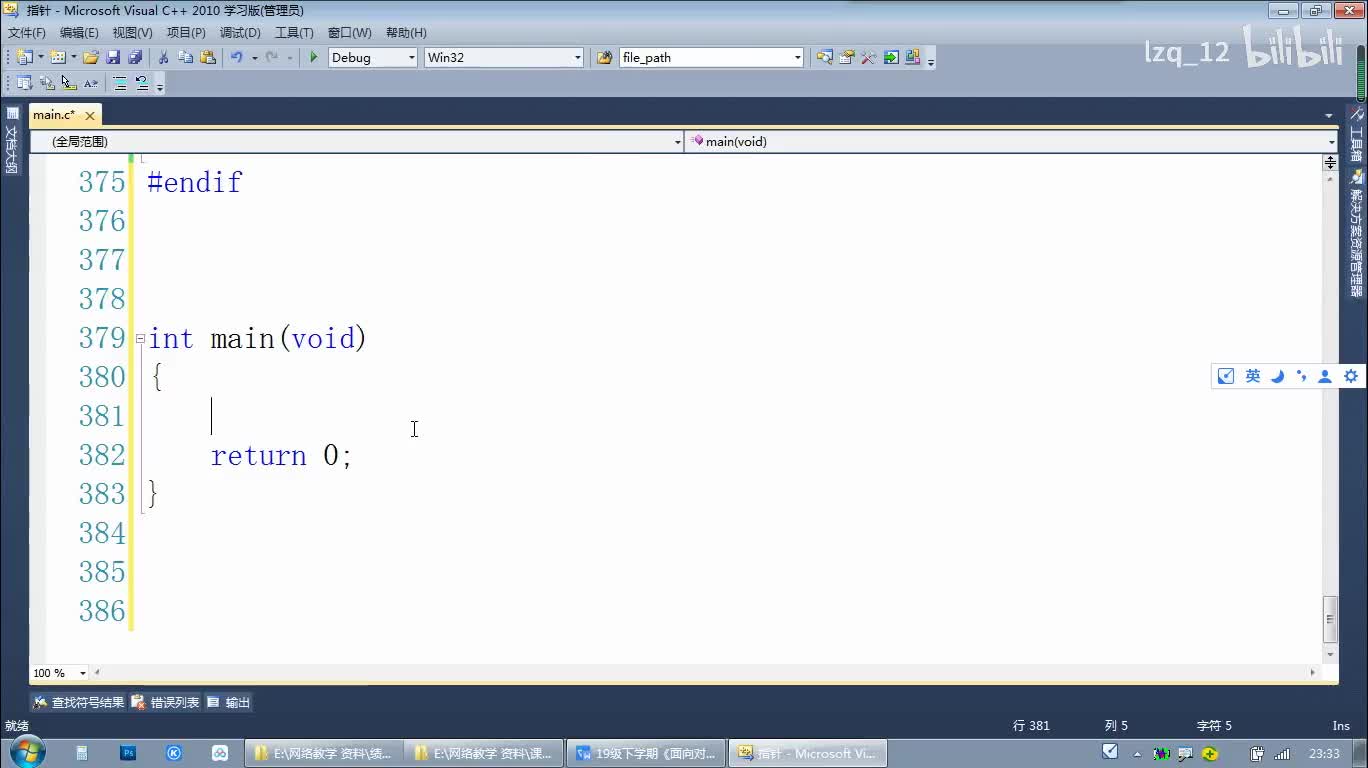Open the 调试(D) menu
This screenshot has width=1368, height=768.
pyautogui.click(x=240, y=33)
